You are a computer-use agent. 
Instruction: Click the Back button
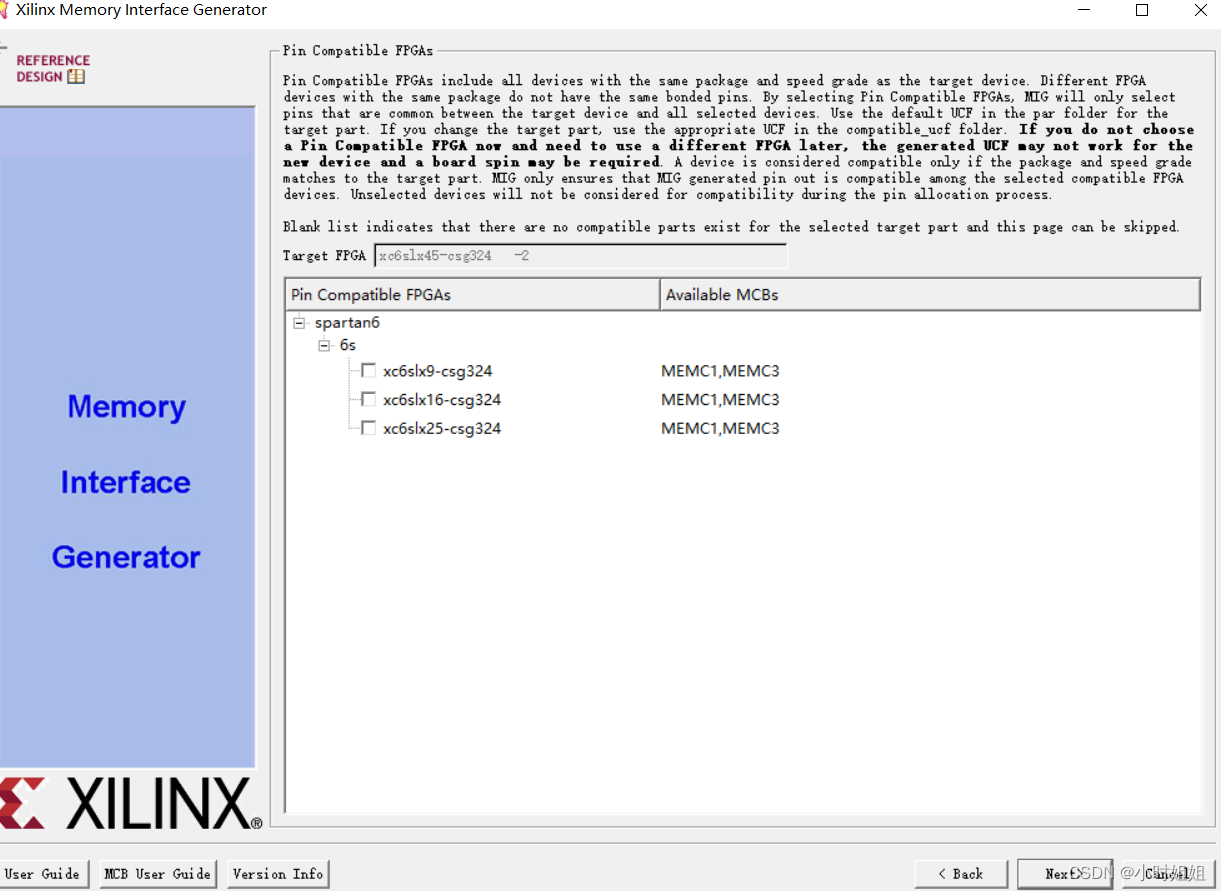961,873
